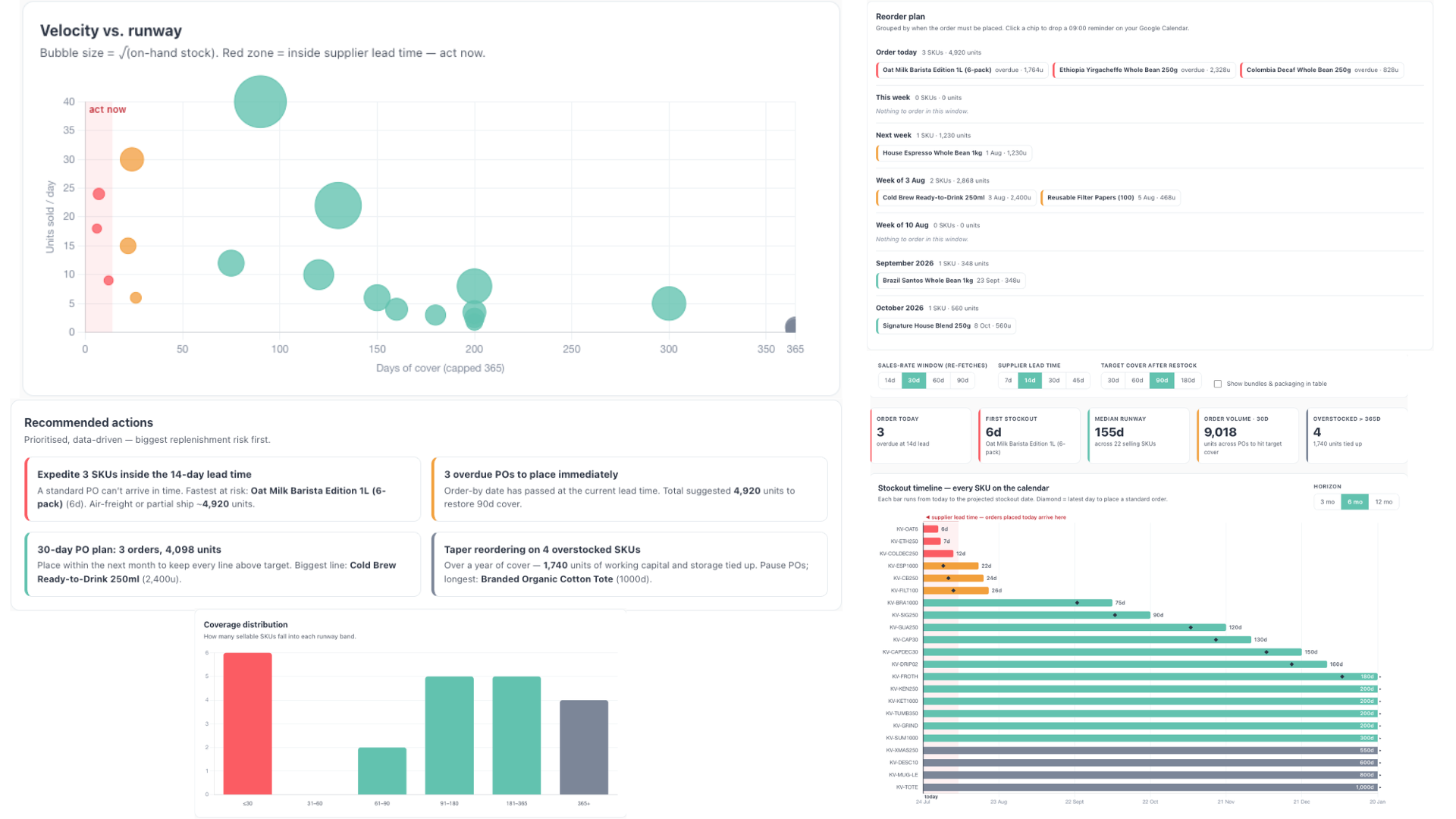The height and width of the screenshot is (819, 1456).
Task: Click the KV-SUM1000 SKU label
Action: click(902, 738)
